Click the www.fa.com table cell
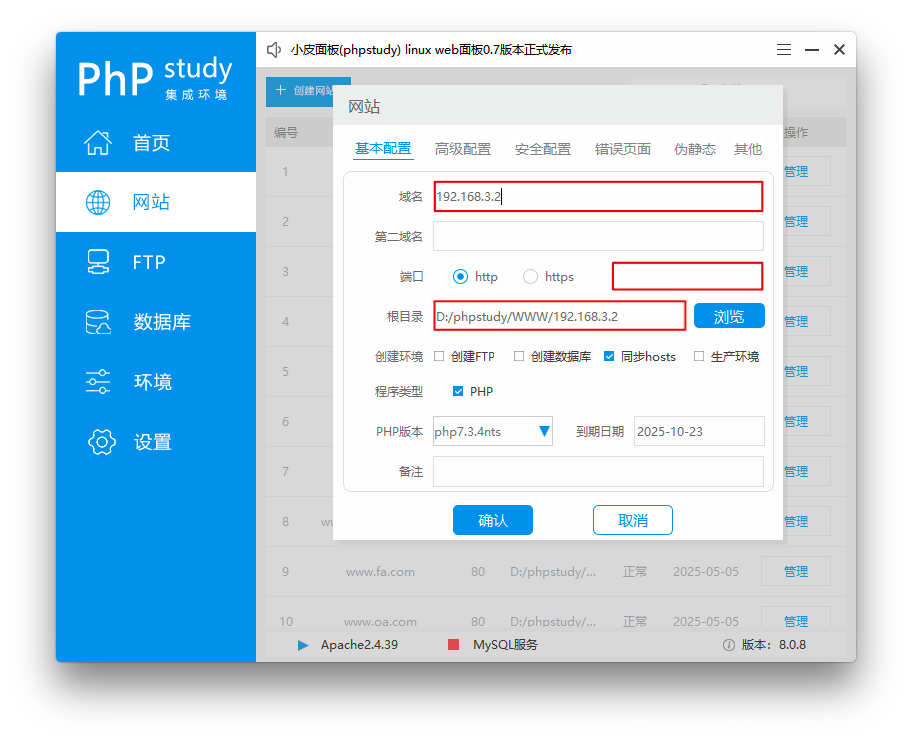Screen dimensions: 912x742 380,572
